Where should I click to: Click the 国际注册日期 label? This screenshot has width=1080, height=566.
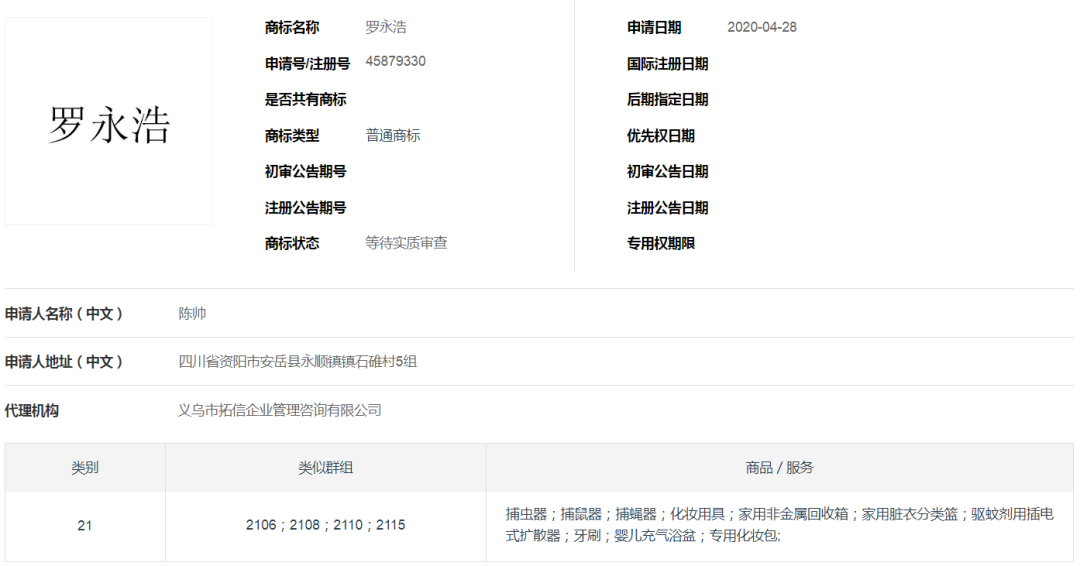[667, 64]
